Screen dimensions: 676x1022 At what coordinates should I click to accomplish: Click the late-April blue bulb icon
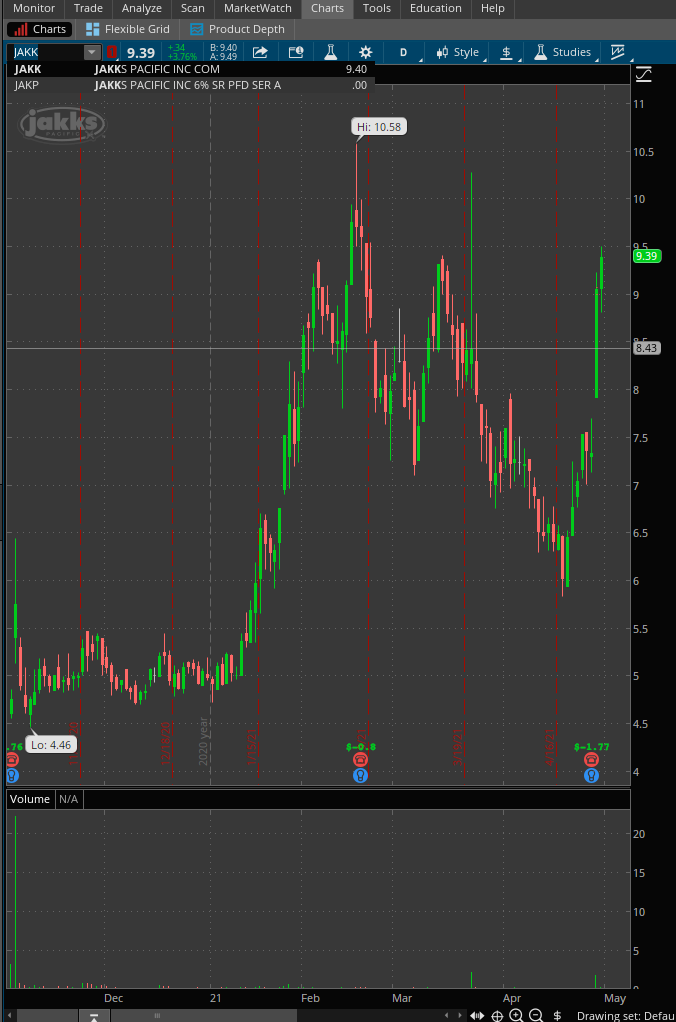click(591, 776)
